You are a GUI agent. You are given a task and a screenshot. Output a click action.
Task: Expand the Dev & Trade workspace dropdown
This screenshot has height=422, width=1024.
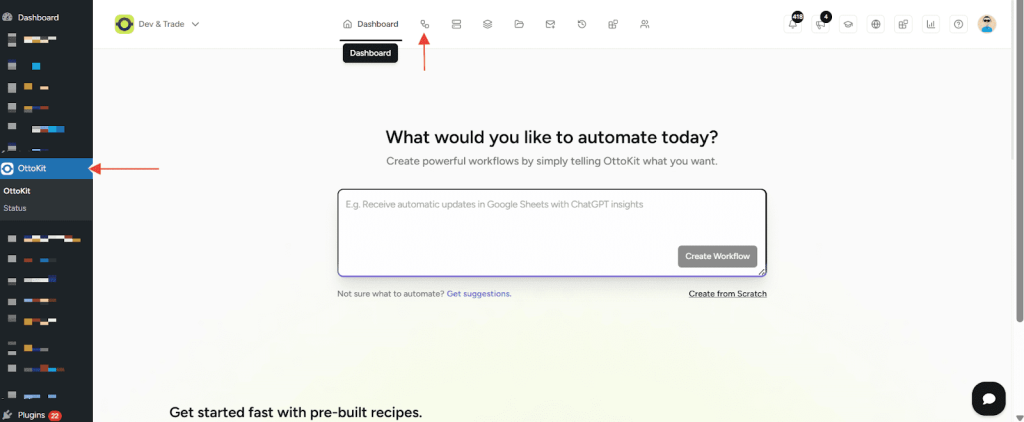click(158, 24)
